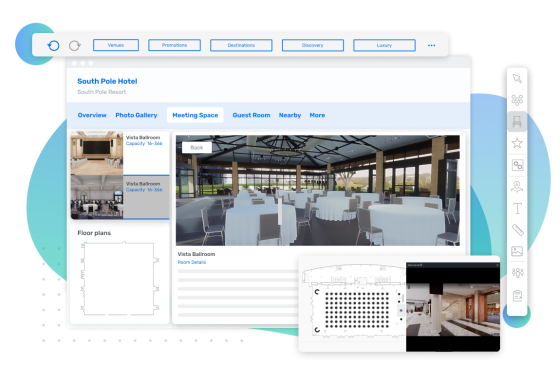Click the Floor plans heading

coord(94,233)
